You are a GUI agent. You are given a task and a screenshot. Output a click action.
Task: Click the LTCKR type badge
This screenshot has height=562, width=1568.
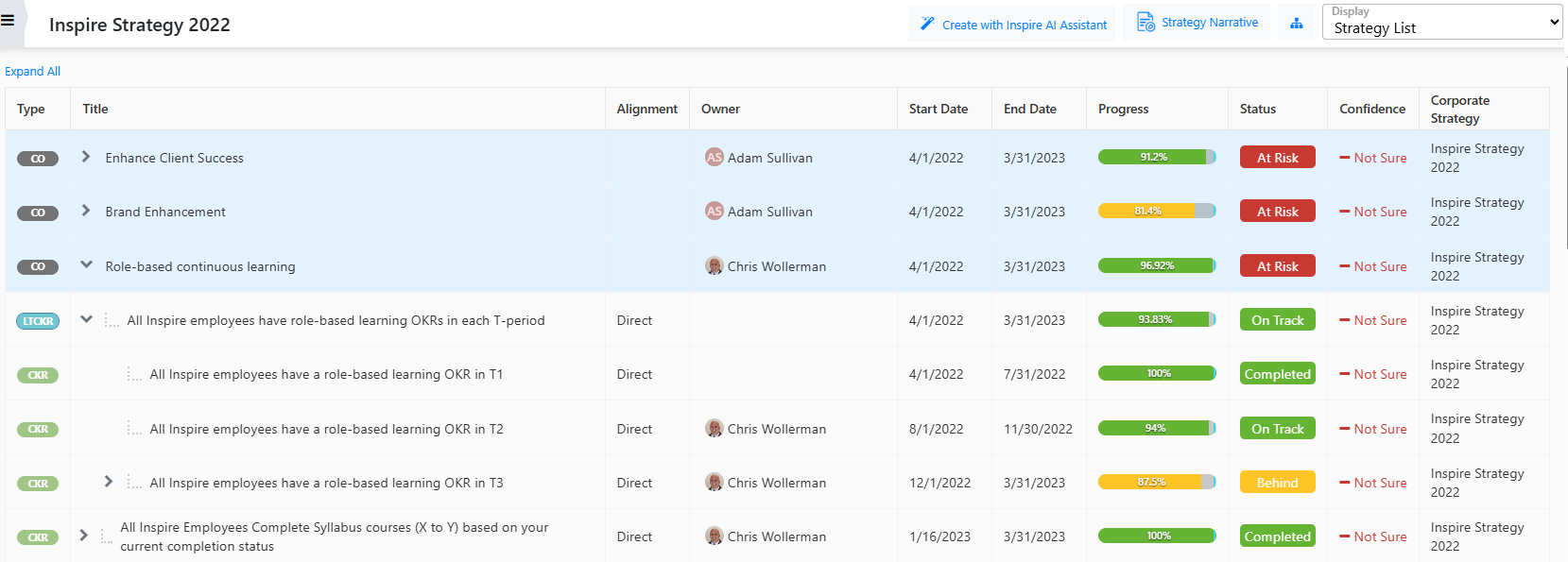point(38,321)
